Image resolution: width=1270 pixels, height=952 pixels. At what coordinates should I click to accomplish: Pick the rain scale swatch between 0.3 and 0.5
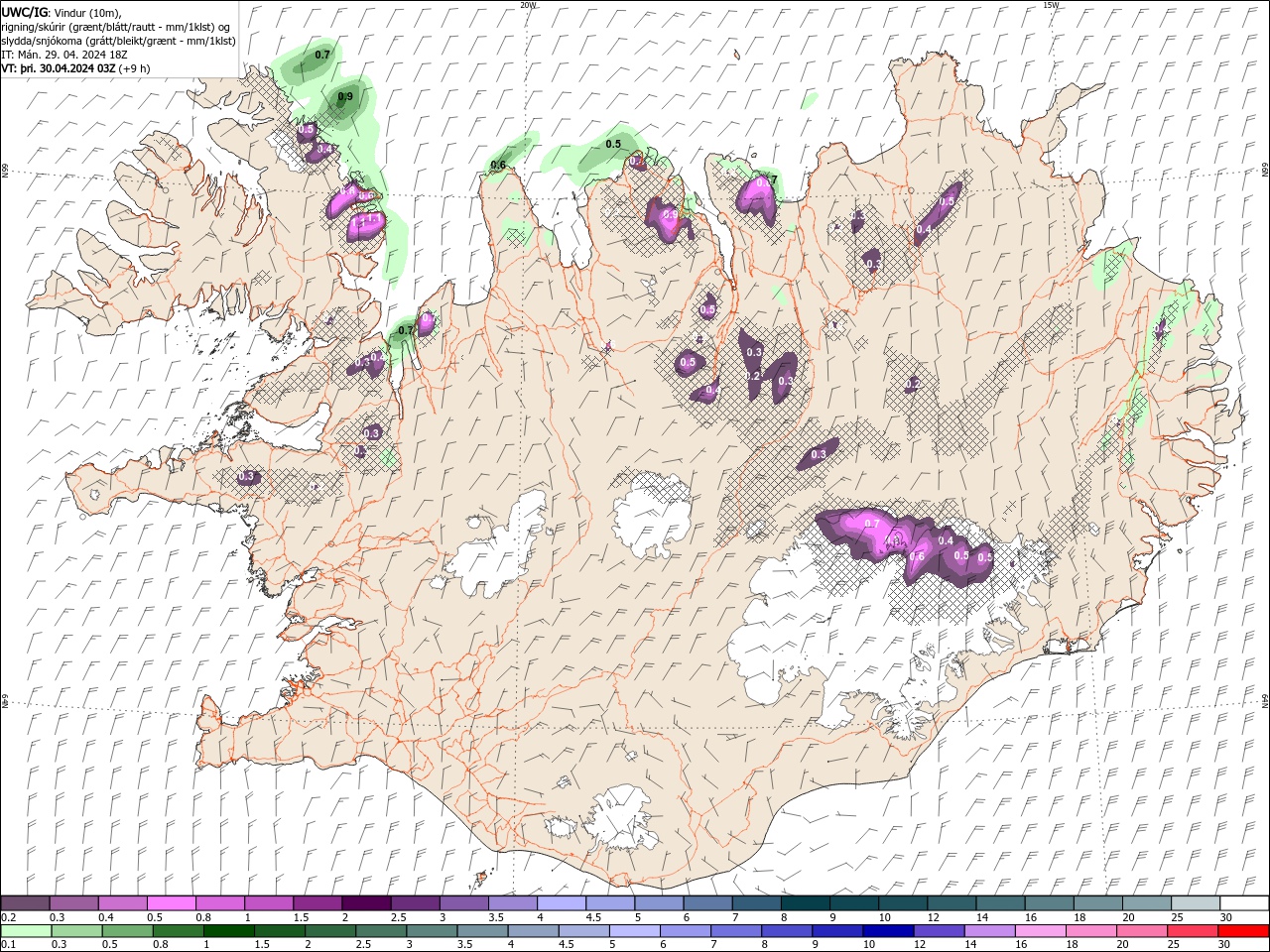[76, 931]
